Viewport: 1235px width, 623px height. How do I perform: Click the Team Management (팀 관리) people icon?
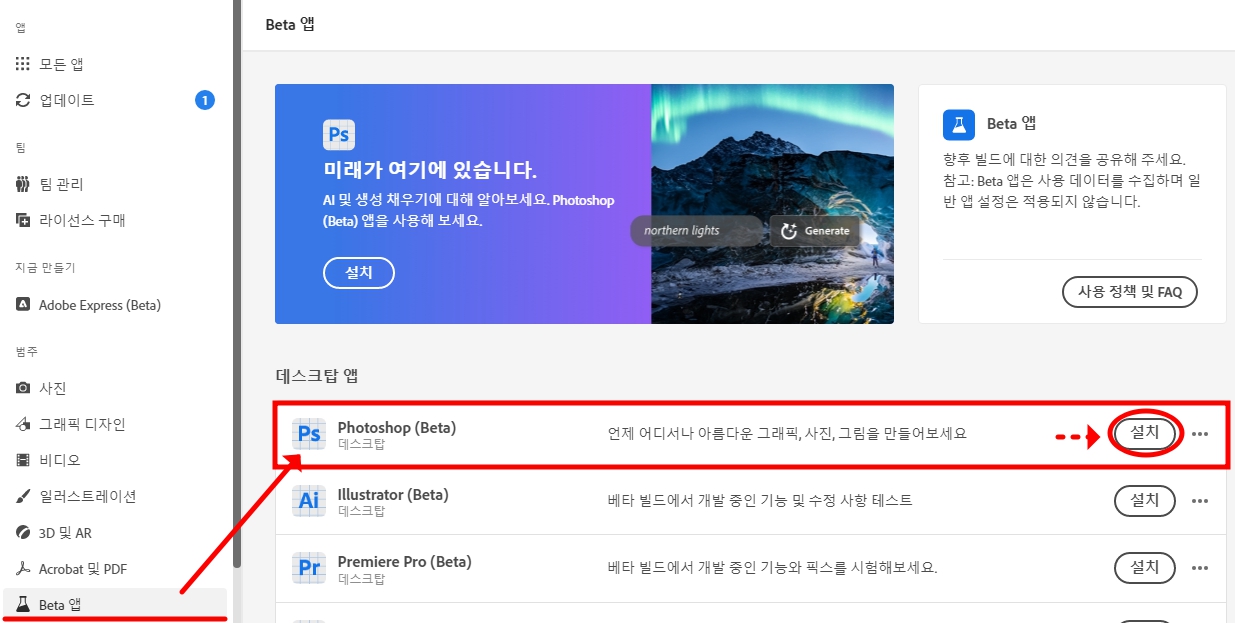pyautogui.click(x=23, y=184)
